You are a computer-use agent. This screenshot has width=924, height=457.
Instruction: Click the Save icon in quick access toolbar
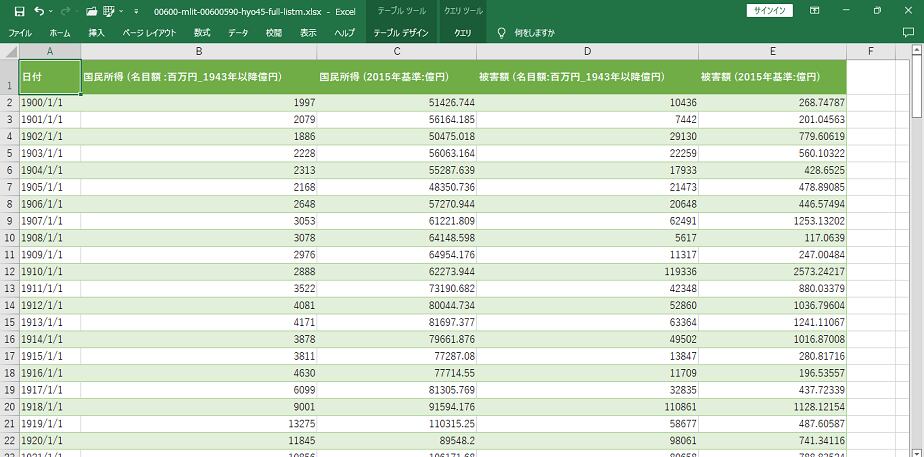(19, 11)
